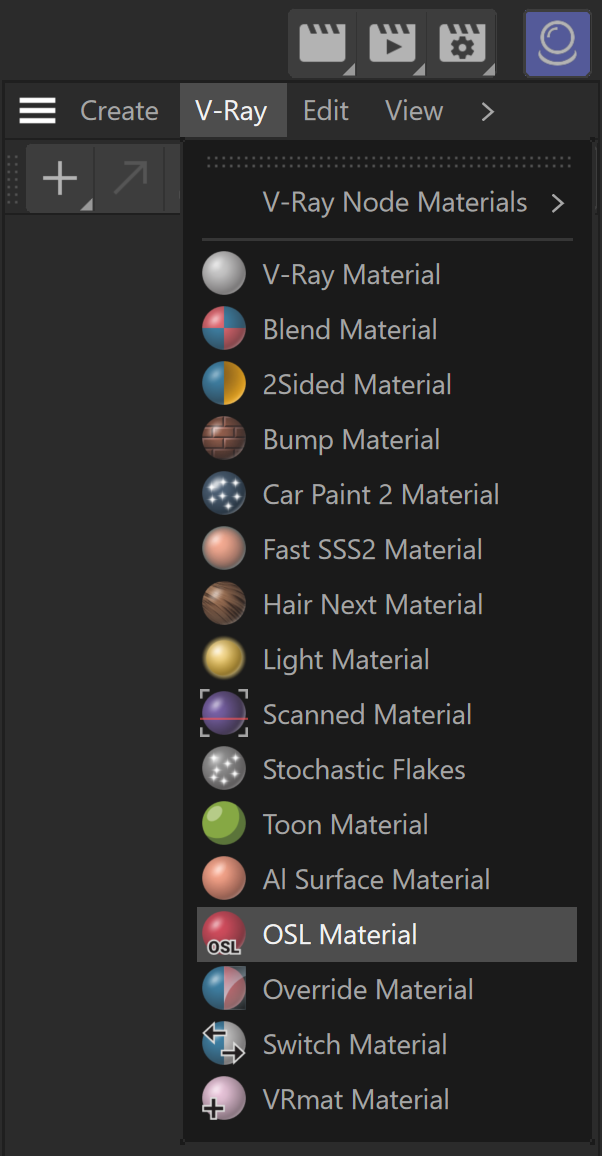Screen dimensions: 602x1156
Task: Select OSL Material from the list
Action: pyautogui.click(x=387, y=934)
